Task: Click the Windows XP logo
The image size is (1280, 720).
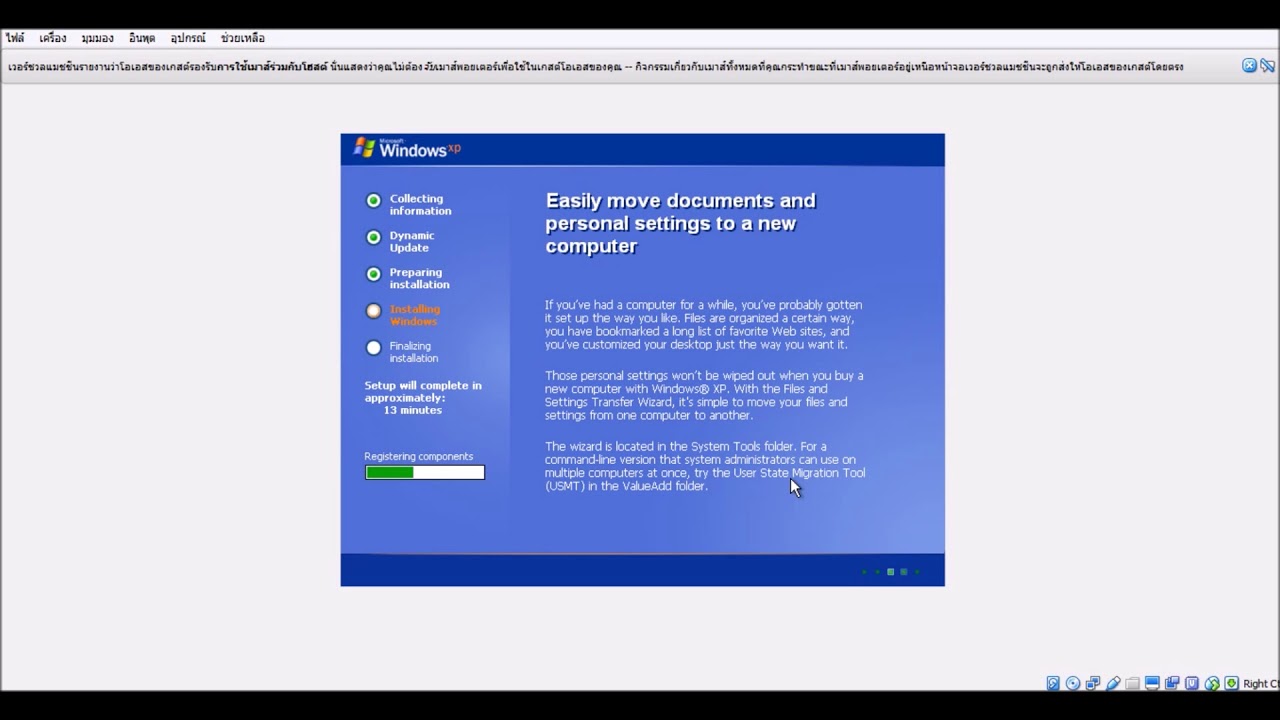Action: tap(407, 148)
